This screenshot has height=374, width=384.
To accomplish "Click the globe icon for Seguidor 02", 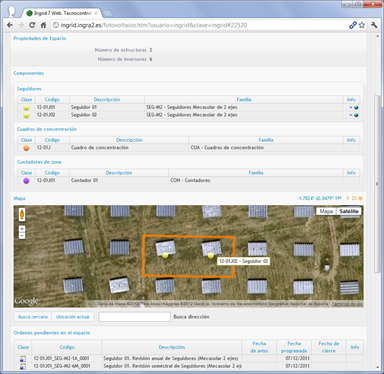I will [356, 115].
